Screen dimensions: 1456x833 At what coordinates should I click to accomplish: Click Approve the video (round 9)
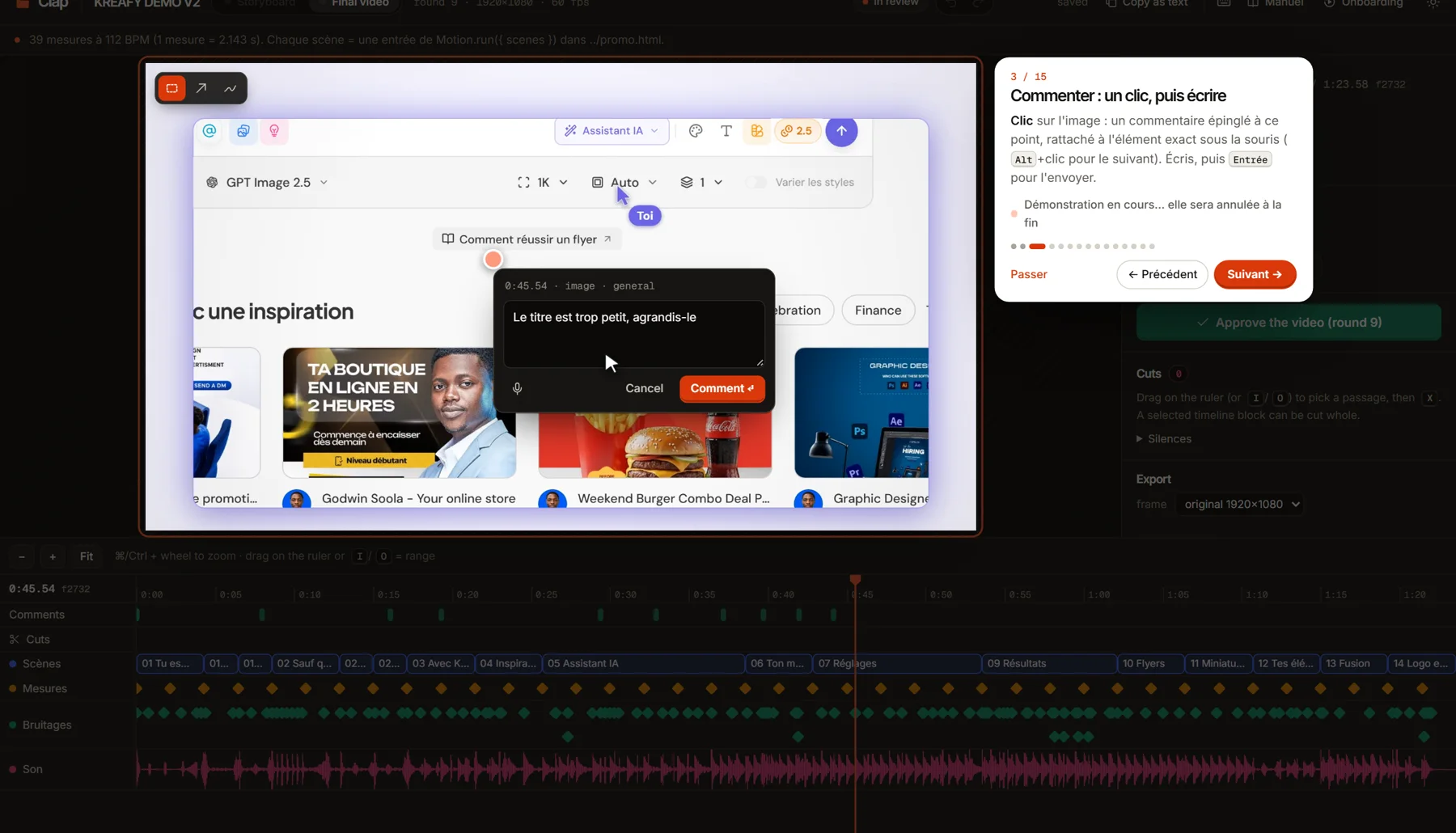coord(1289,323)
